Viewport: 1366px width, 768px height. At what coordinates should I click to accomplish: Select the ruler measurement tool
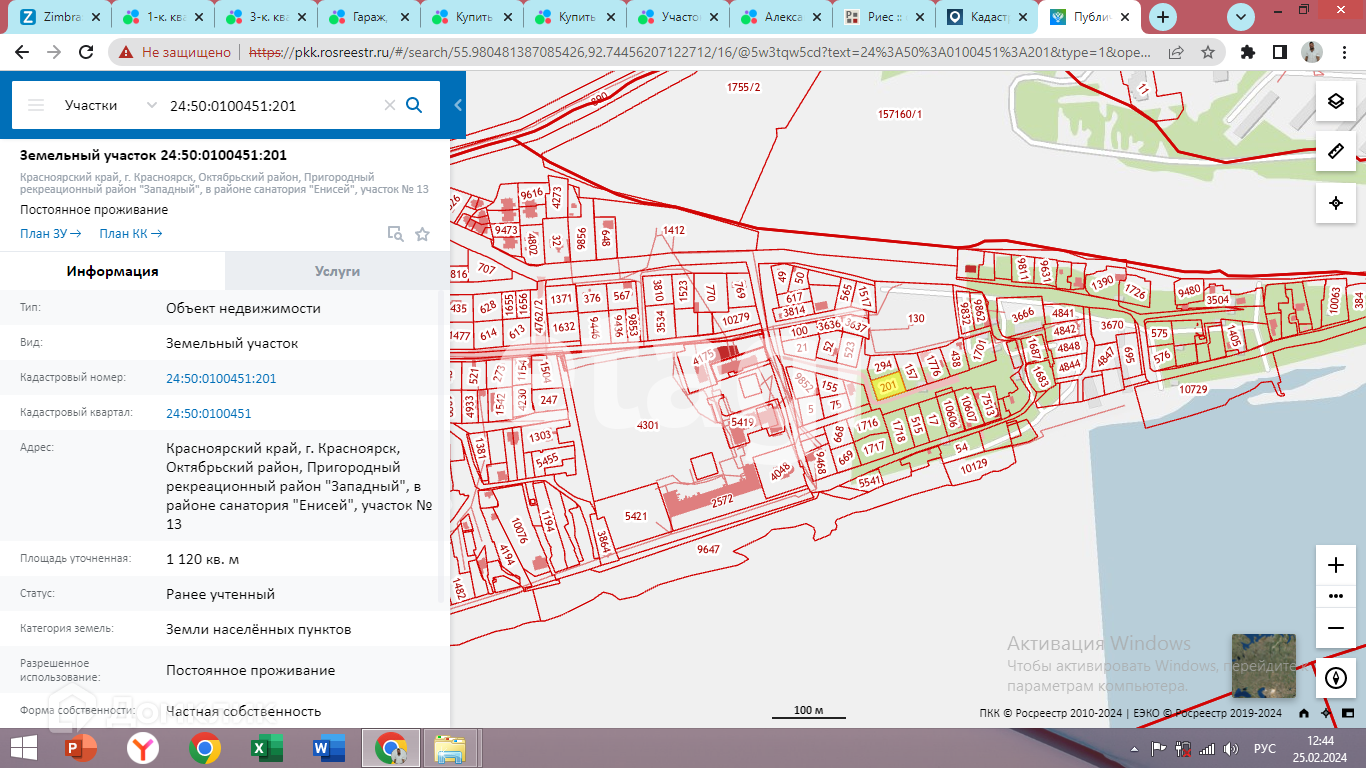tap(1335, 151)
